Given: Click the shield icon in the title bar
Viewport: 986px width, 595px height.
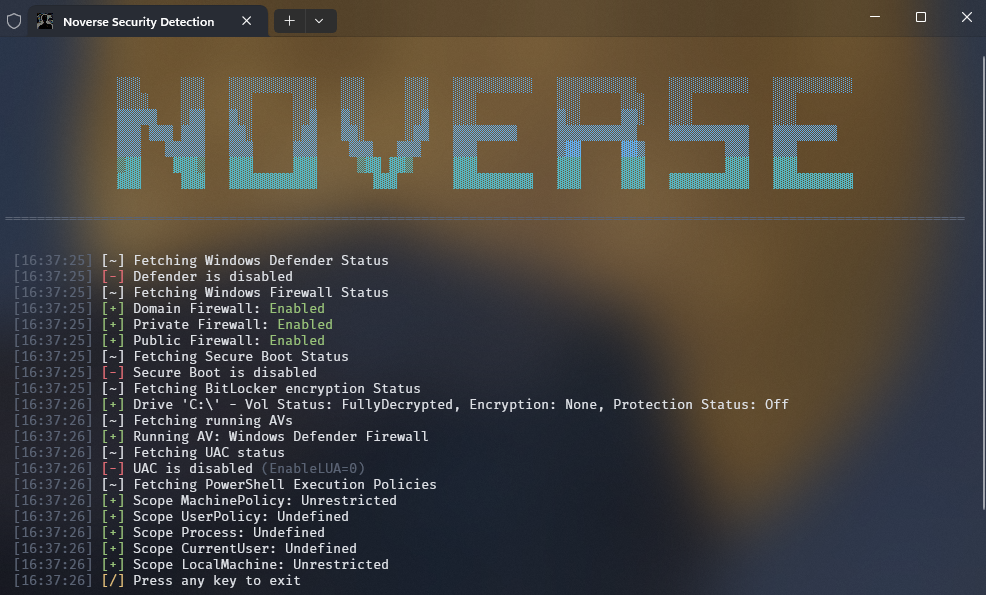Looking at the screenshot, I should click(14, 21).
